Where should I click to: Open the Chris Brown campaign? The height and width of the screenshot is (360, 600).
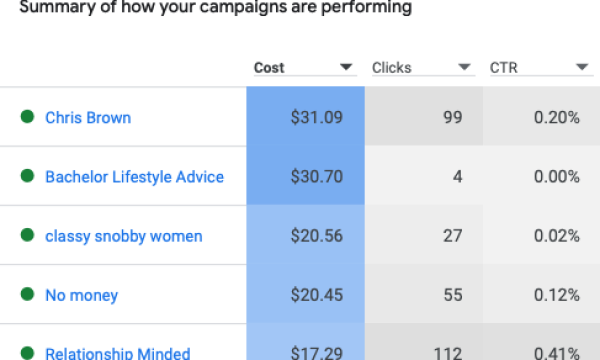coord(88,117)
